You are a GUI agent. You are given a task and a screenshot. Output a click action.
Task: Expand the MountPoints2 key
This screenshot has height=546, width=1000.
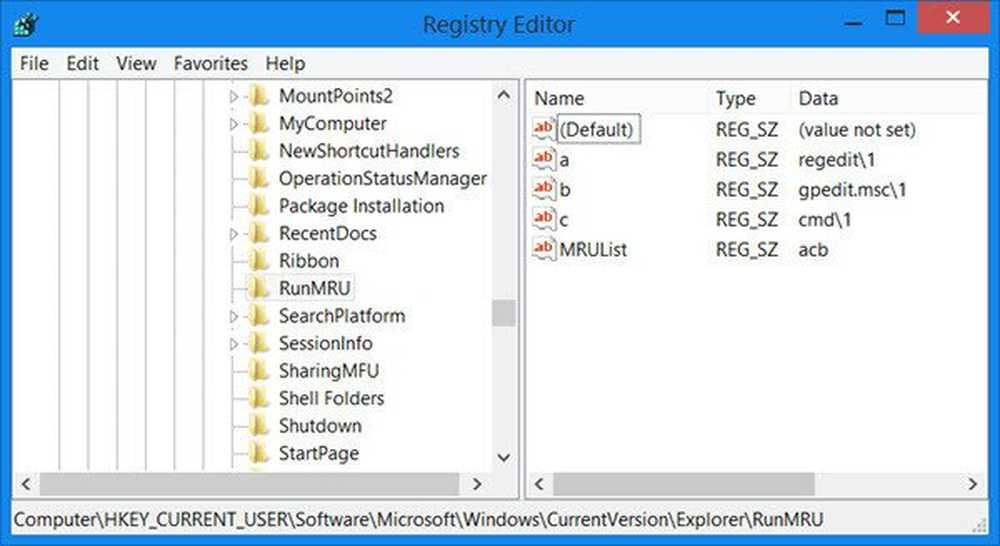pos(233,96)
